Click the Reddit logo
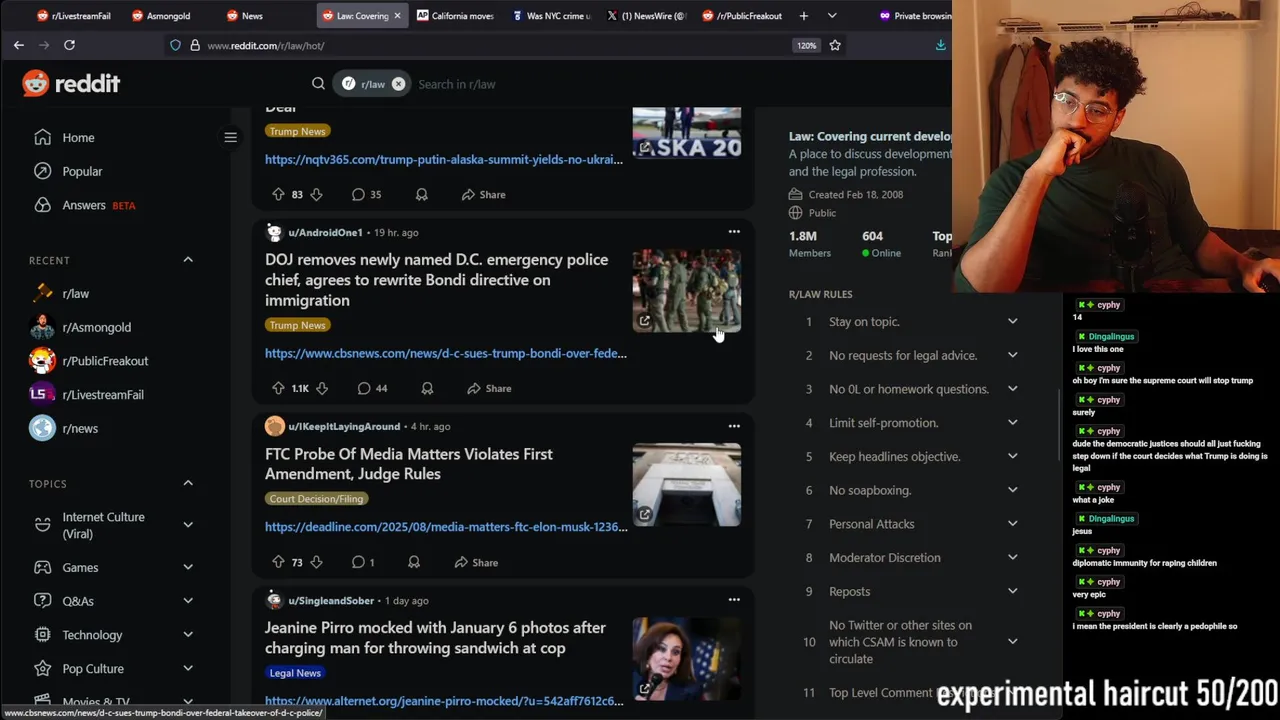 [x=71, y=84]
